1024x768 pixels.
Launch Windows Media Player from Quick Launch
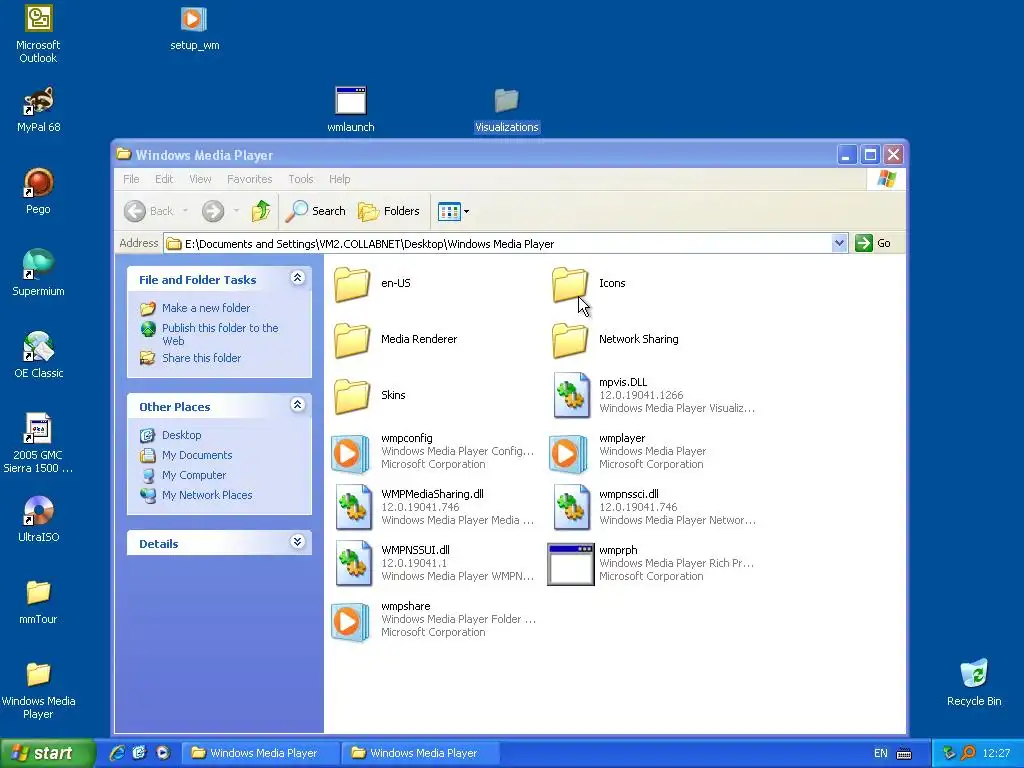[x=163, y=753]
